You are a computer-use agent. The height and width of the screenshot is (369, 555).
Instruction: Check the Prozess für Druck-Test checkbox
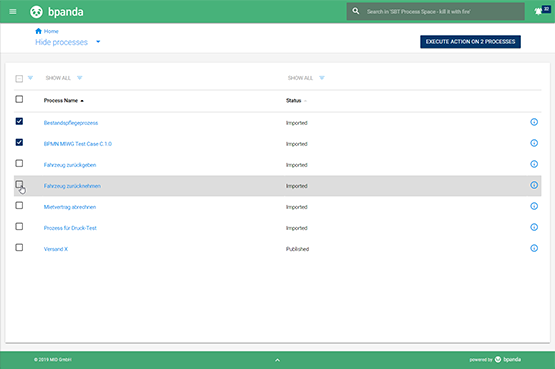pyautogui.click(x=19, y=226)
